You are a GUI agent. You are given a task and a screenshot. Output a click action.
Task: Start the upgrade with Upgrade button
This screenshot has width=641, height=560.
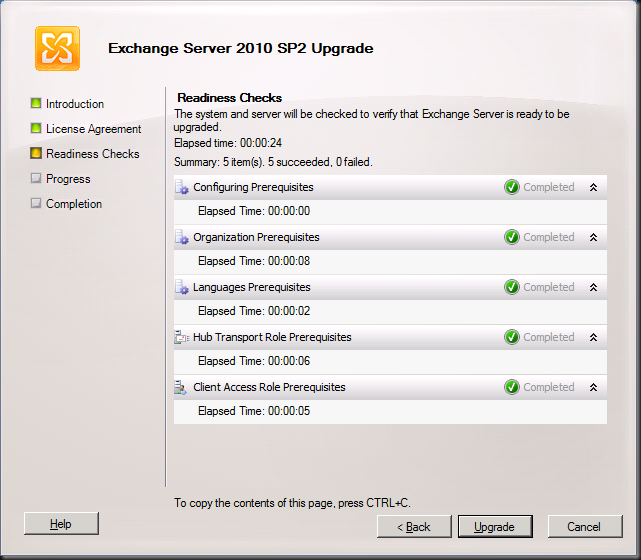(x=495, y=527)
